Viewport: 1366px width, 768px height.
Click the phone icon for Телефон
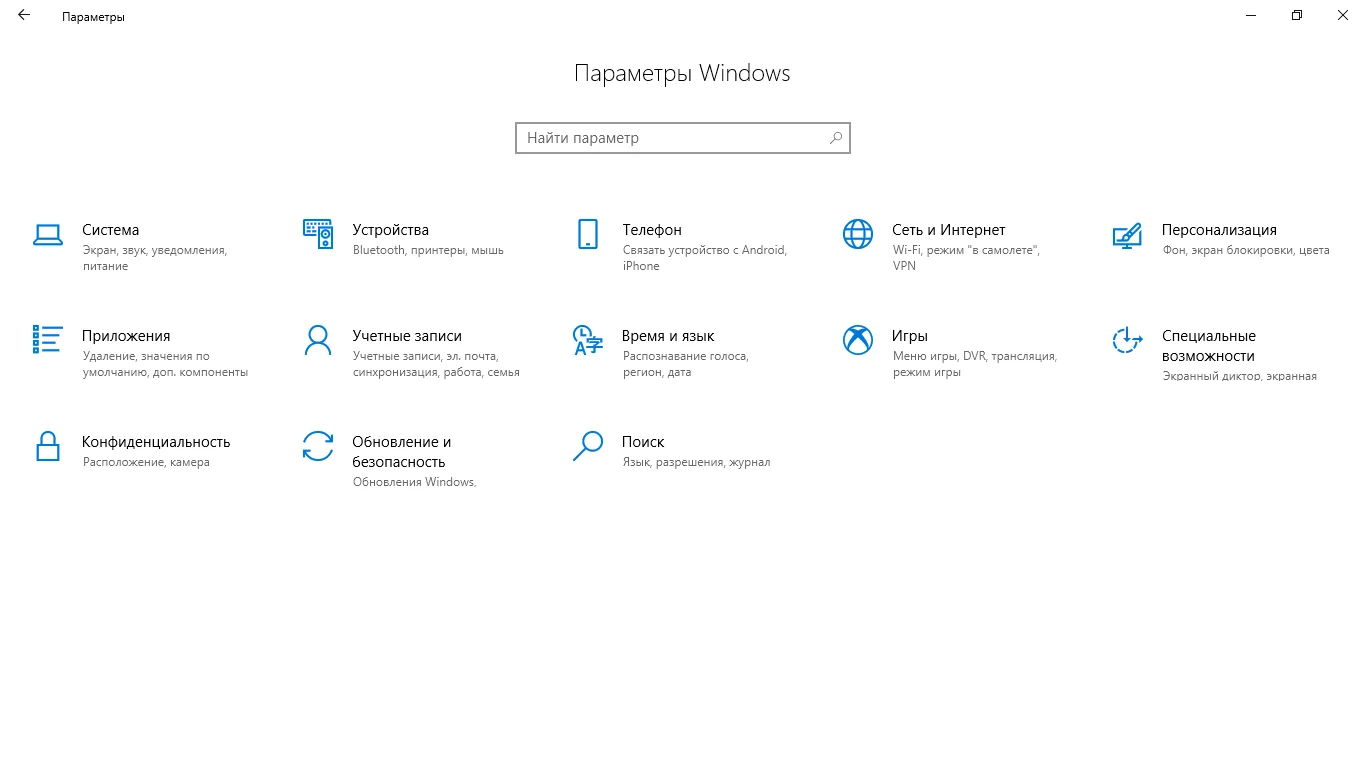click(588, 234)
